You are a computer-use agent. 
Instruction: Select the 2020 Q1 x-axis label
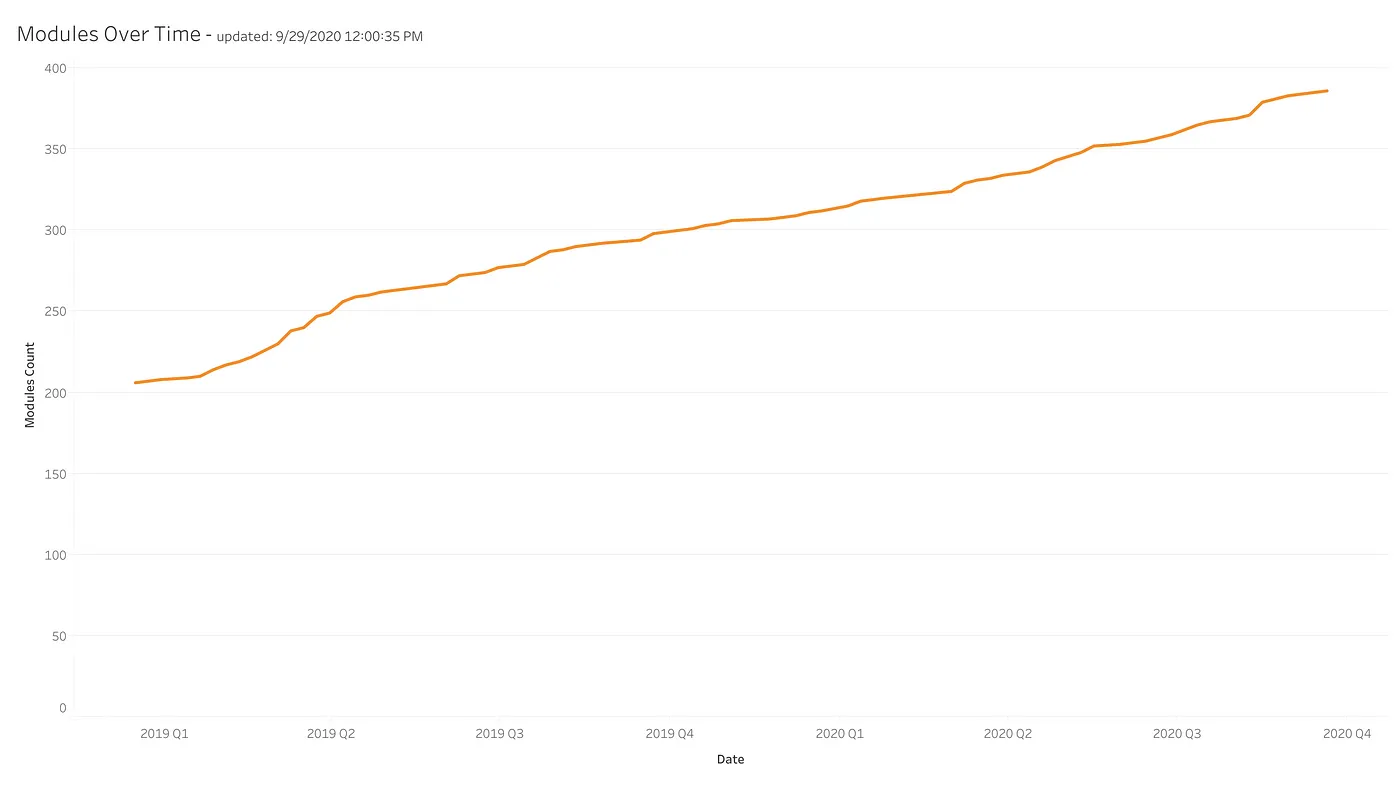pyautogui.click(x=840, y=734)
